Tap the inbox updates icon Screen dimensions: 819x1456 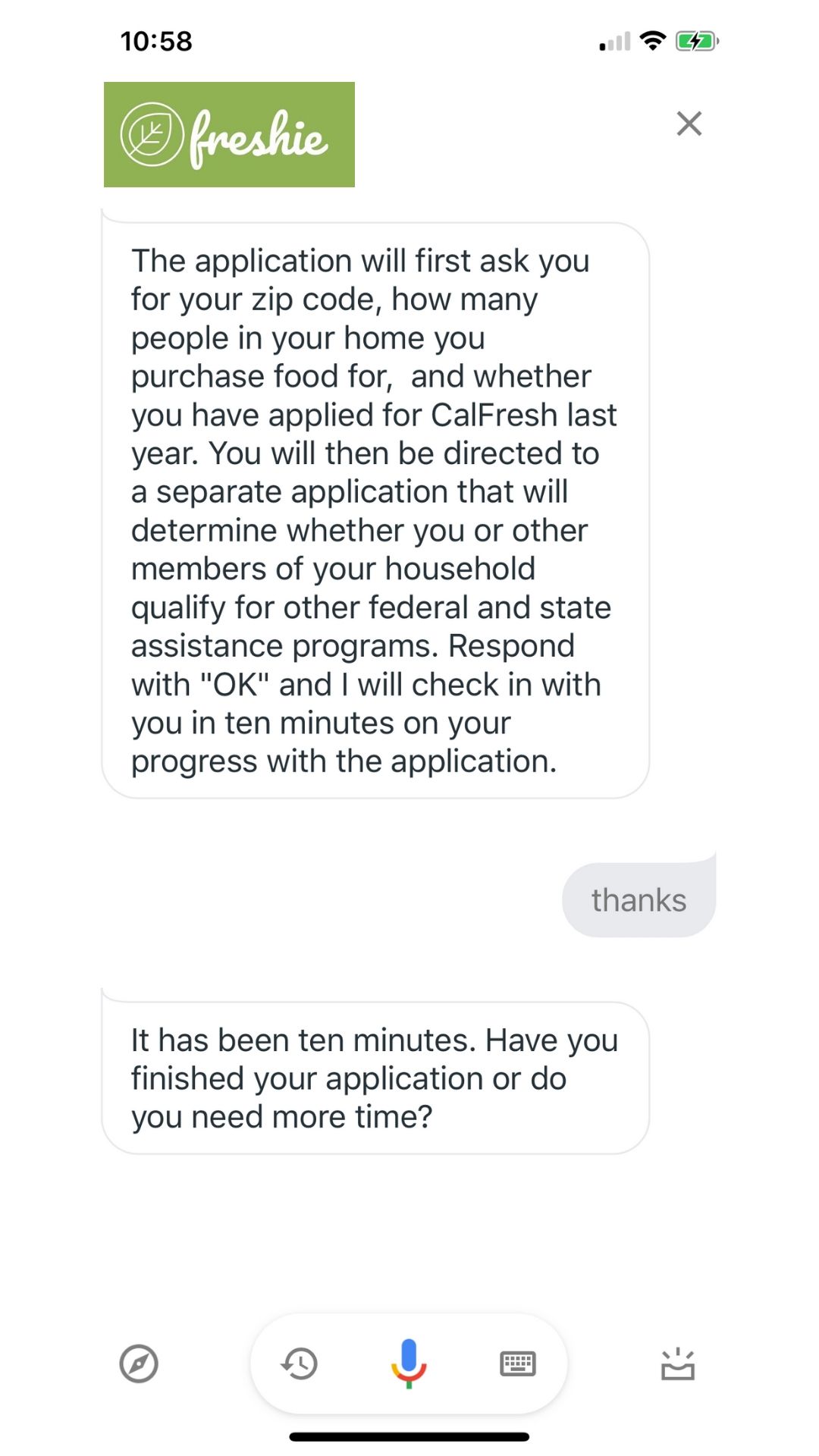(x=678, y=1363)
